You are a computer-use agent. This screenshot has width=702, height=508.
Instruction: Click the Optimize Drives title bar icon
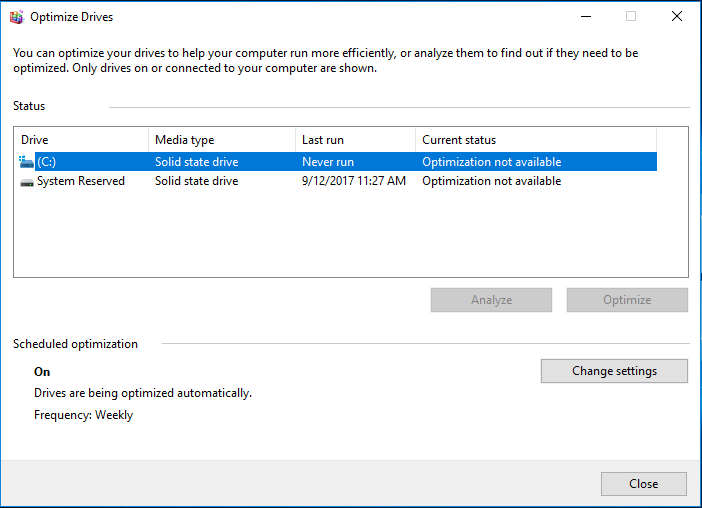pyautogui.click(x=17, y=17)
